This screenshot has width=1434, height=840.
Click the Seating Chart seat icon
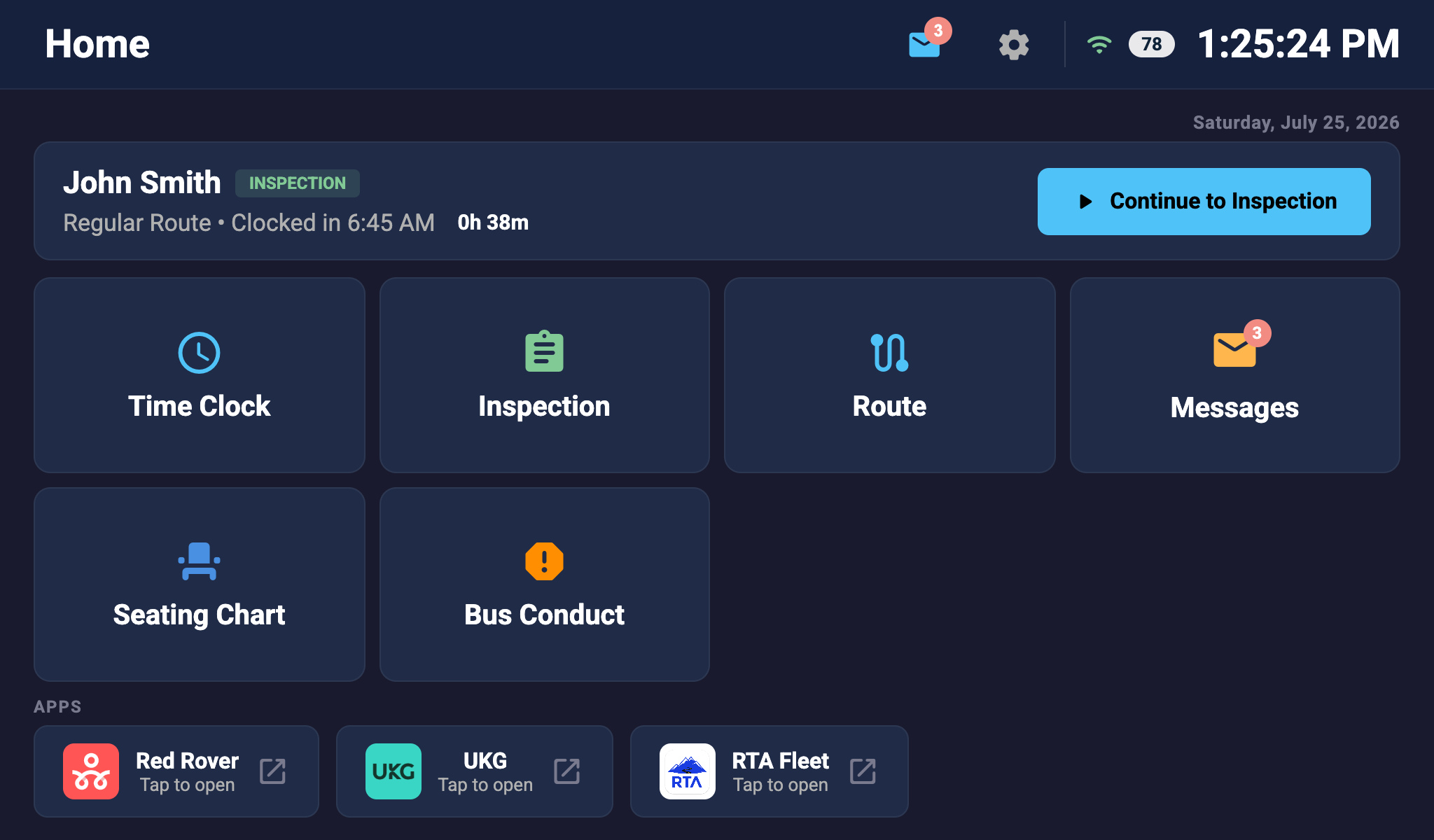pos(199,561)
